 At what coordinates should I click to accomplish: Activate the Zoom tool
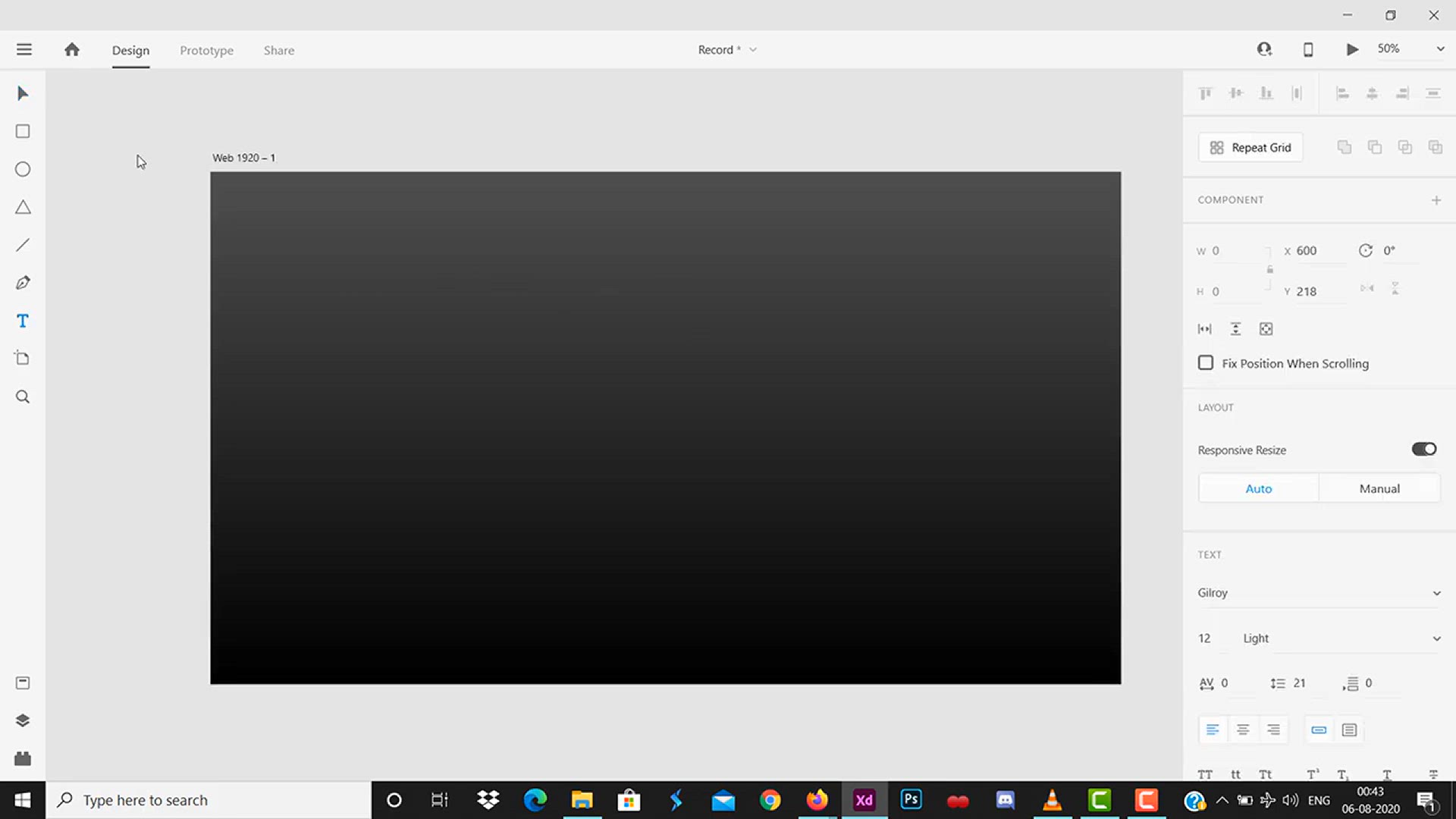(22, 396)
